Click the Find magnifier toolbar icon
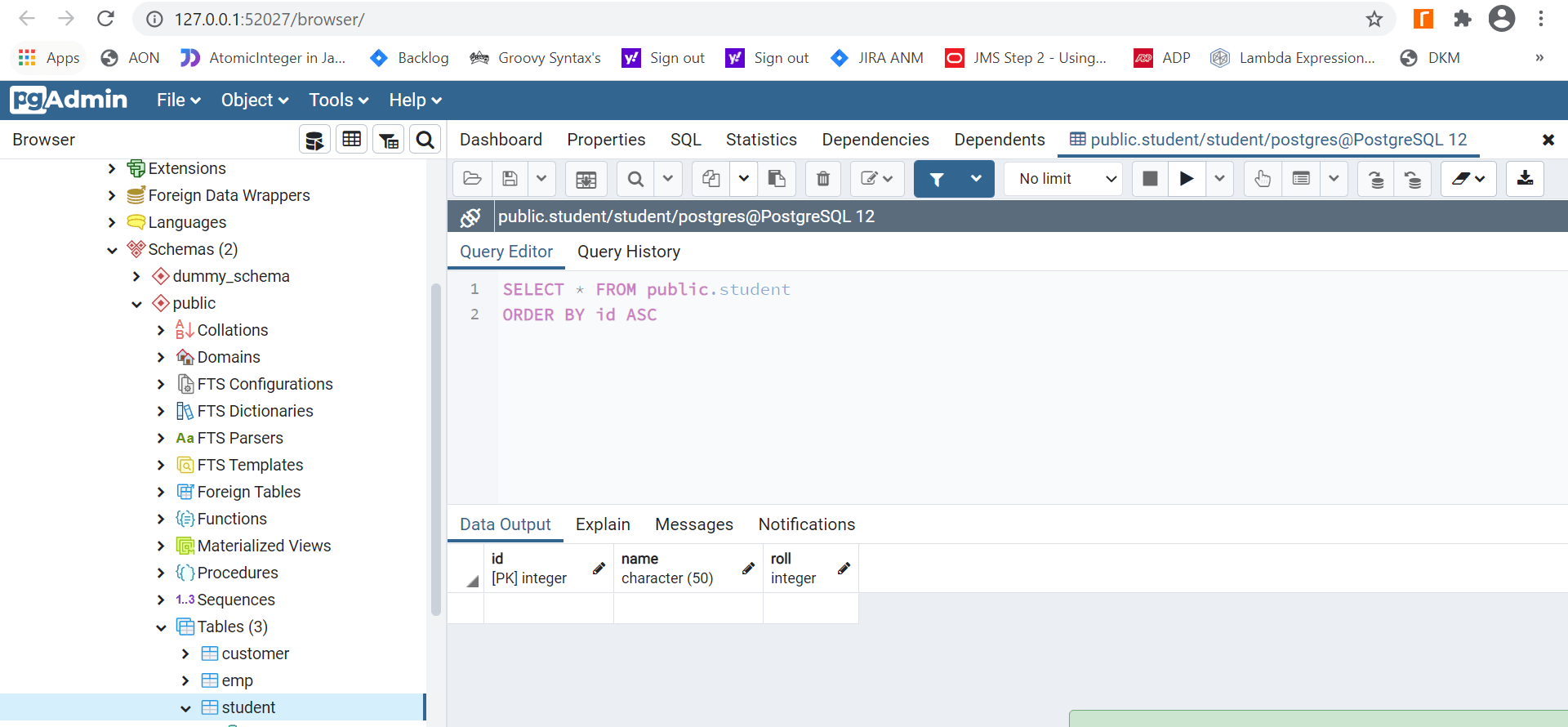Image resolution: width=1568 pixels, height=727 pixels. 635,179
